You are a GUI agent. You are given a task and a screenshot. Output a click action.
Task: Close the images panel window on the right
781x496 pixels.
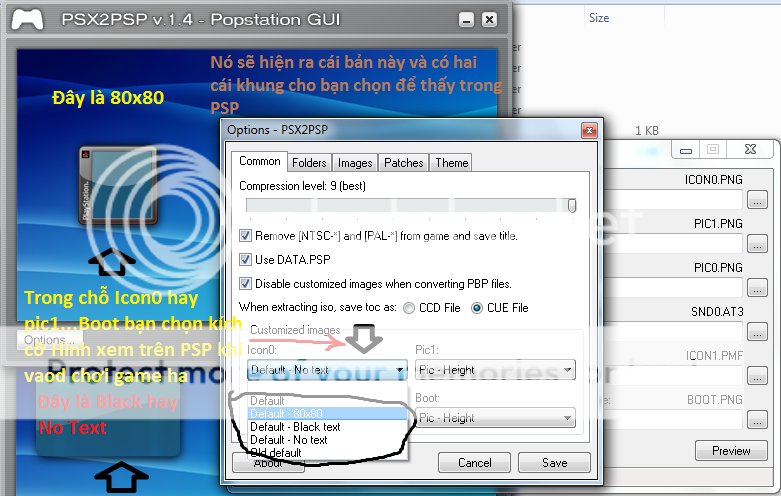(751, 149)
